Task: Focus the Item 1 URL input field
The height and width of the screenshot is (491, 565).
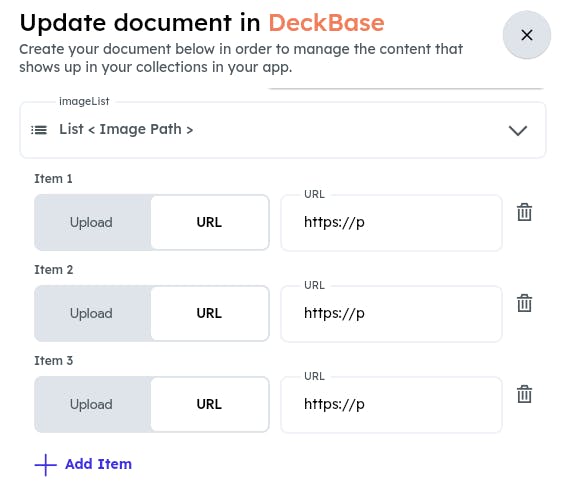Action: click(x=391, y=223)
